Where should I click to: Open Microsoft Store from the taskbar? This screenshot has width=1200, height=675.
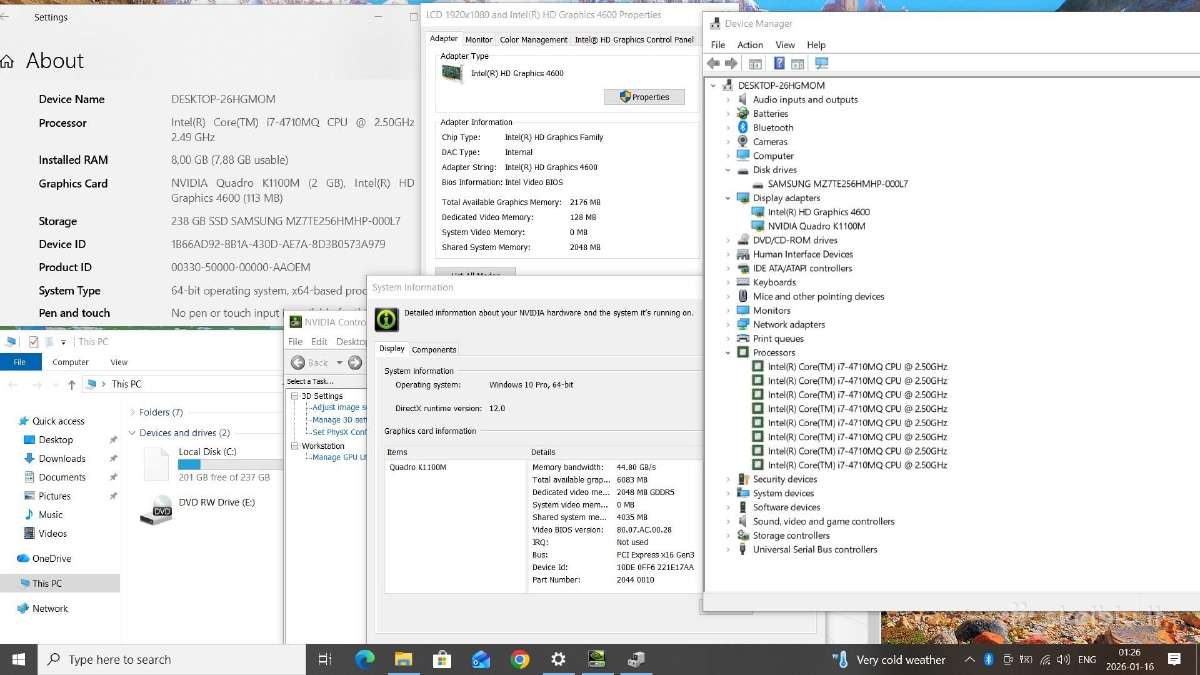click(x=442, y=659)
